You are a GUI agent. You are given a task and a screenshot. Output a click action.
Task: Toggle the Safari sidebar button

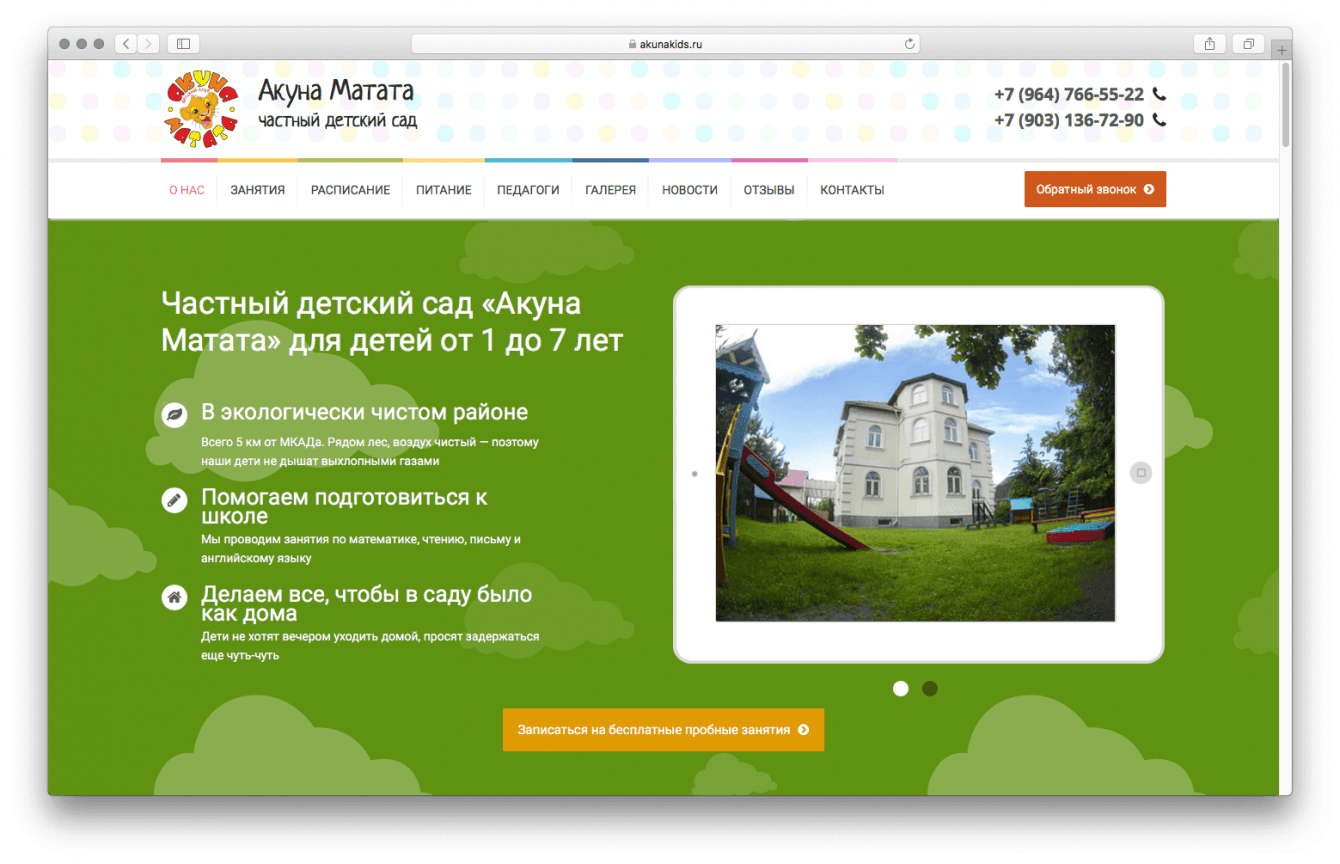pyautogui.click(x=184, y=44)
